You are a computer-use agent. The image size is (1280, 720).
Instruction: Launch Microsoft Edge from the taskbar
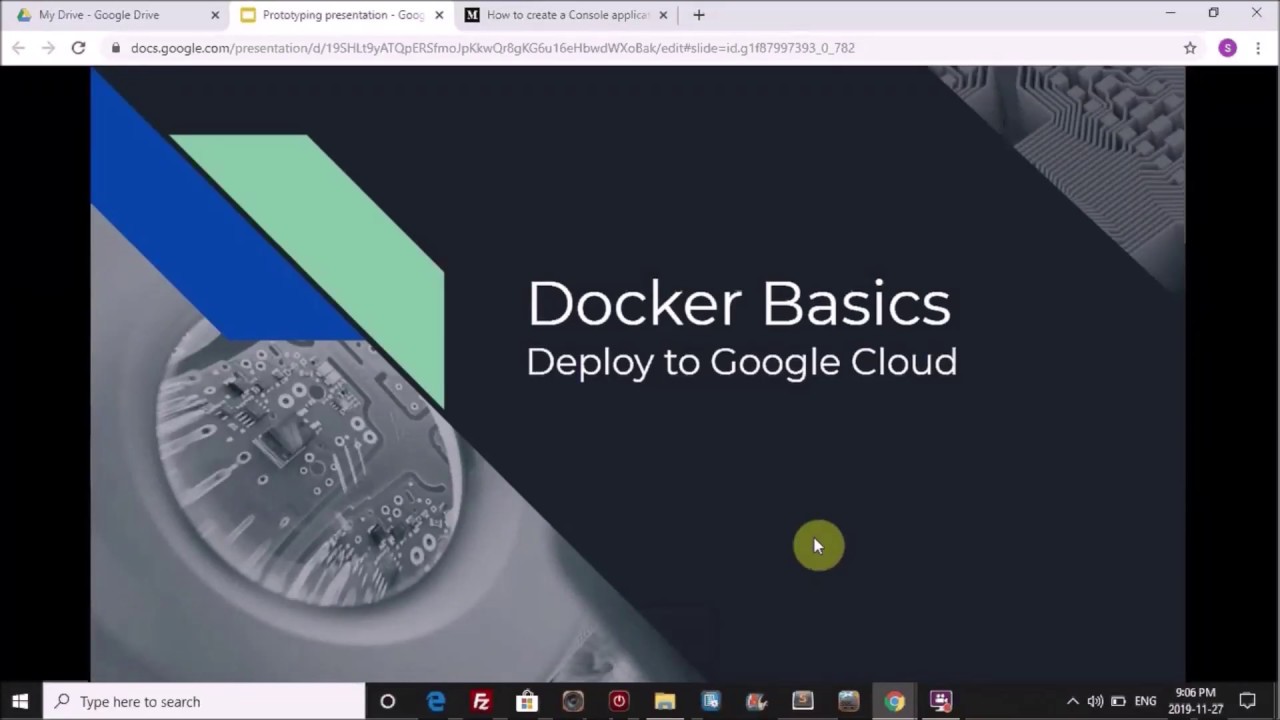436,701
